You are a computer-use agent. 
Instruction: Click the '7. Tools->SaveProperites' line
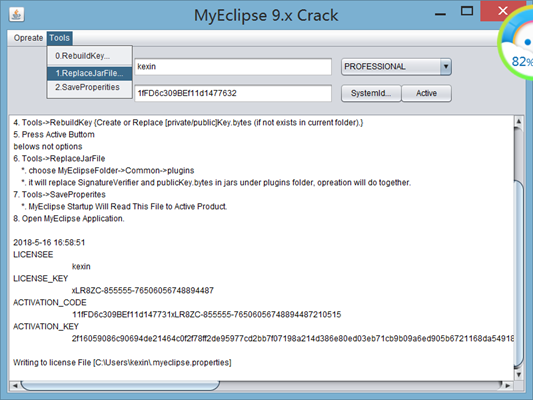click(x=59, y=195)
